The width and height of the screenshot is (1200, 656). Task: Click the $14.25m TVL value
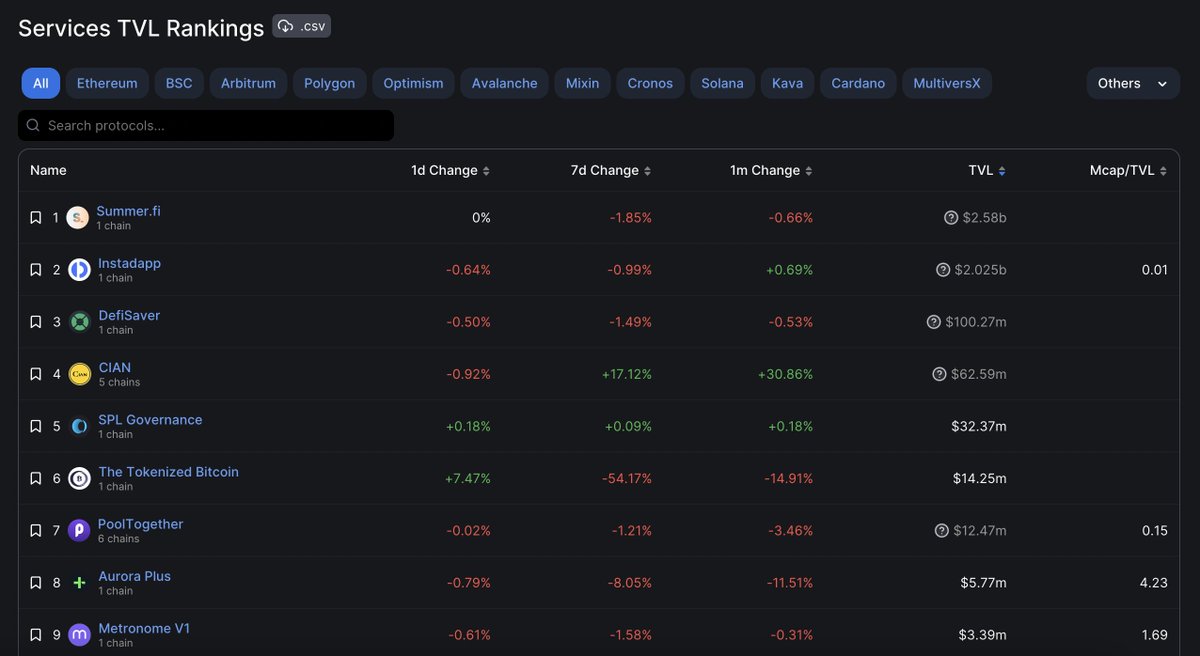click(979, 478)
